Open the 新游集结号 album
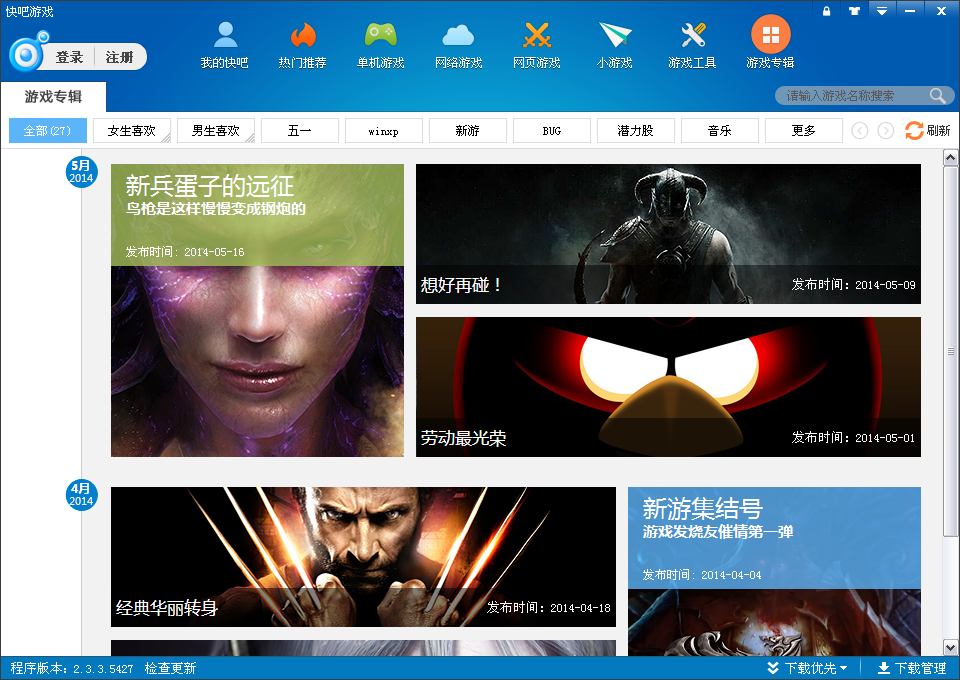 [774, 571]
